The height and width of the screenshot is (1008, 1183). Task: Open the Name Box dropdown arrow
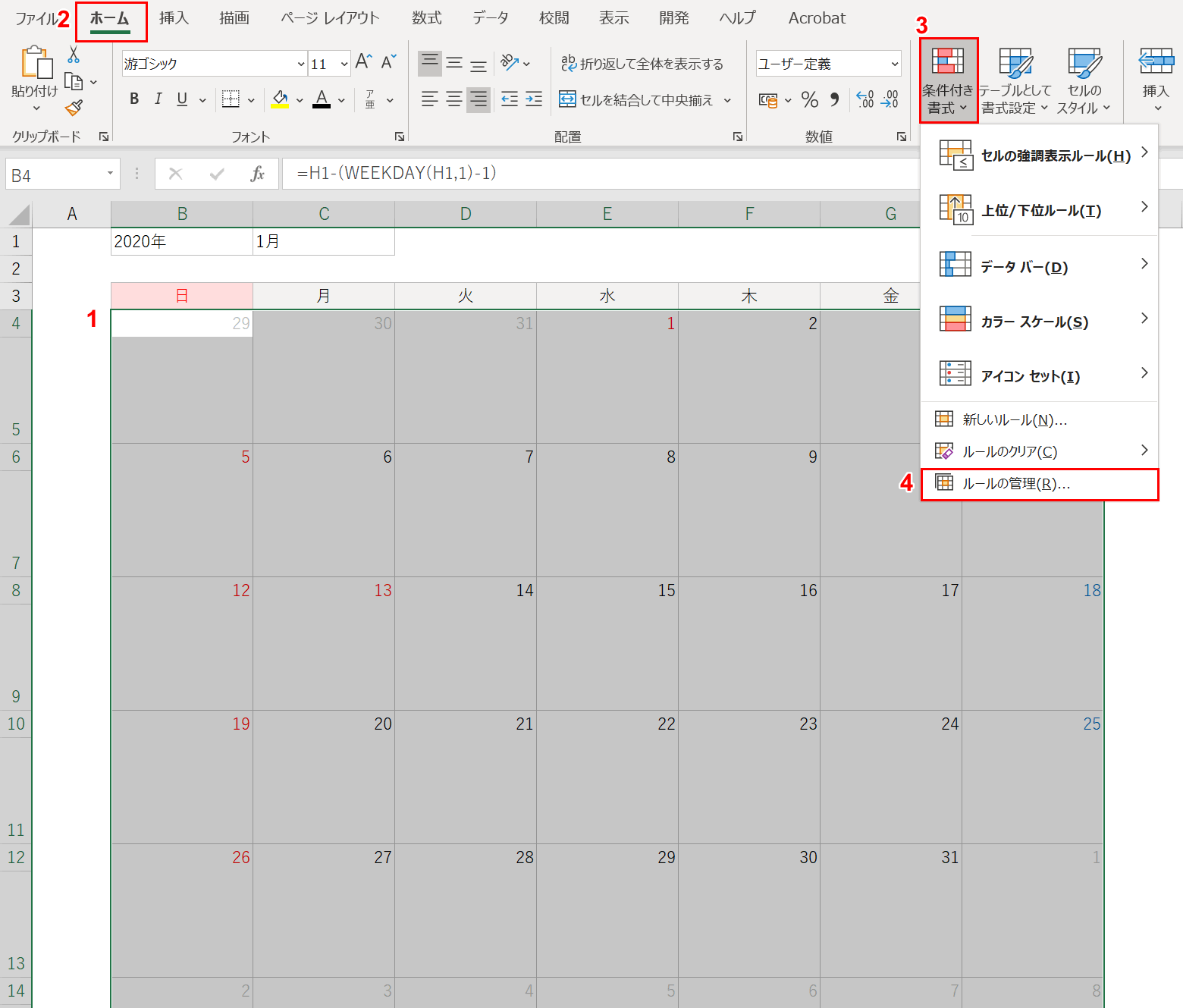click(111, 174)
